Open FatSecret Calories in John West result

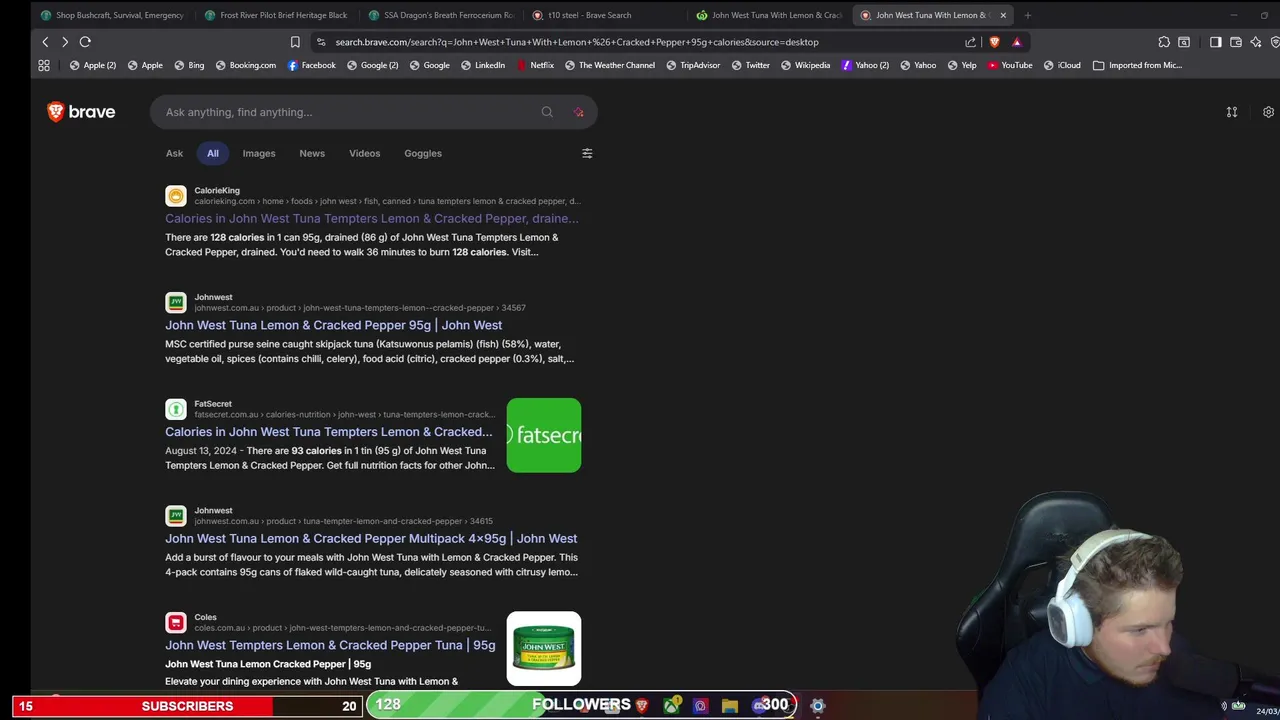pos(329,432)
